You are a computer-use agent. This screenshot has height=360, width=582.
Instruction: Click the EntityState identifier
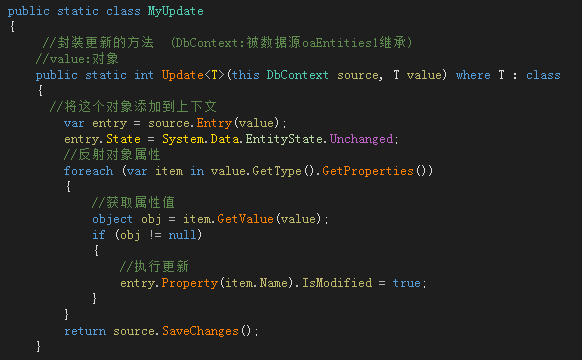tap(284, 139)
